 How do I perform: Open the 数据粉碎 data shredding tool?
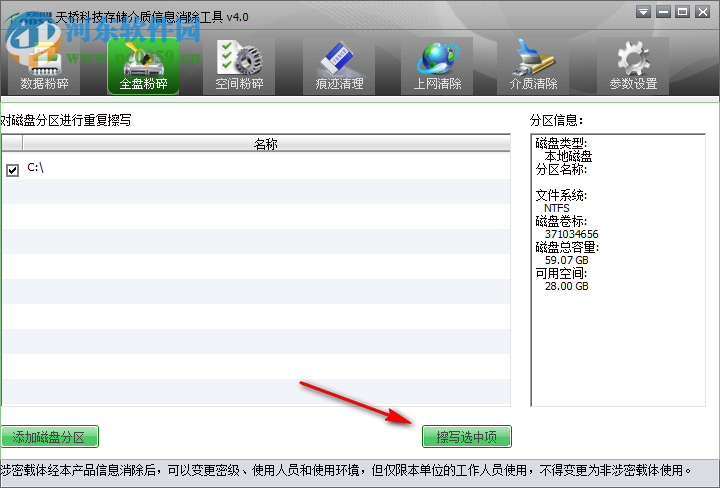point(44,66)
